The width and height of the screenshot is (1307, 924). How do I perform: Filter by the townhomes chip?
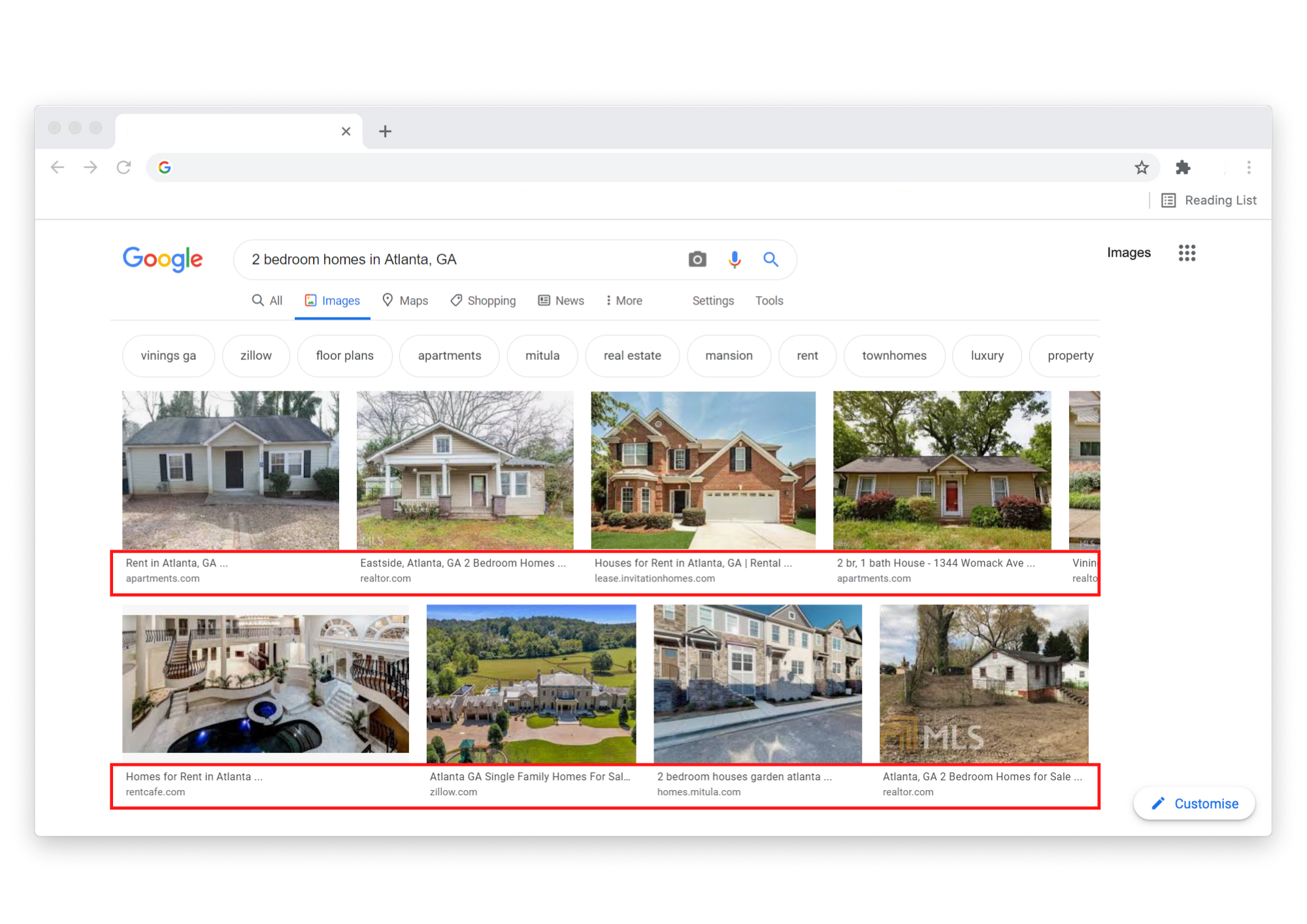click(894, 355)
